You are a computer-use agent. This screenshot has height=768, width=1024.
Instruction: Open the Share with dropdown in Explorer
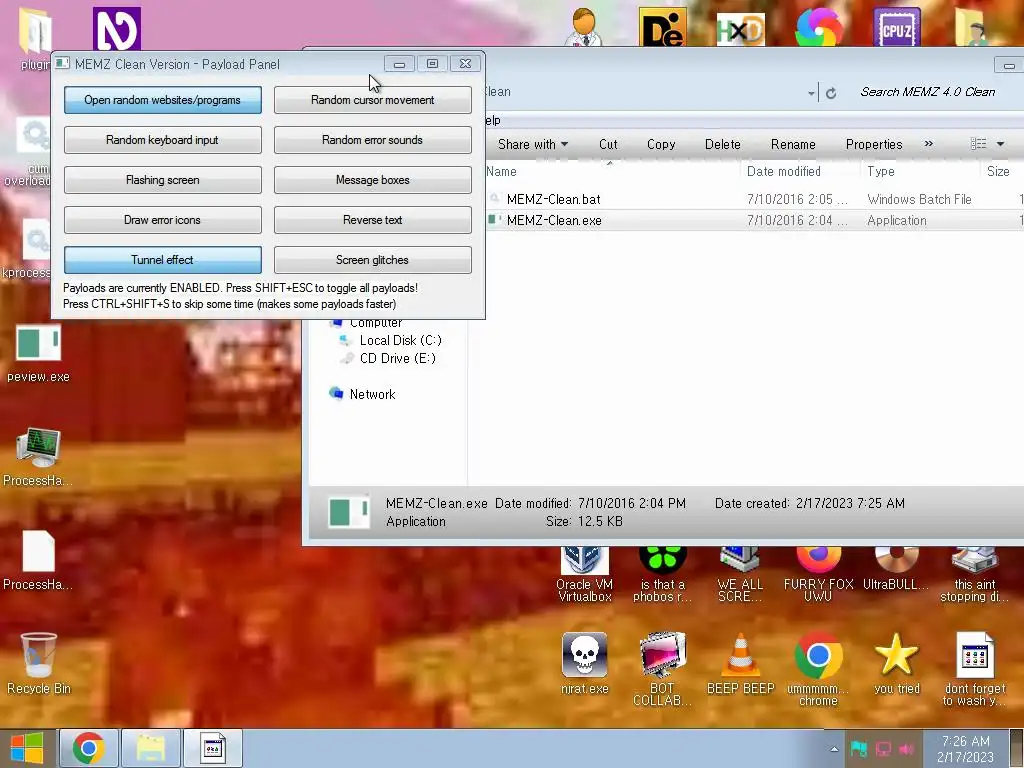pos(533,144)
